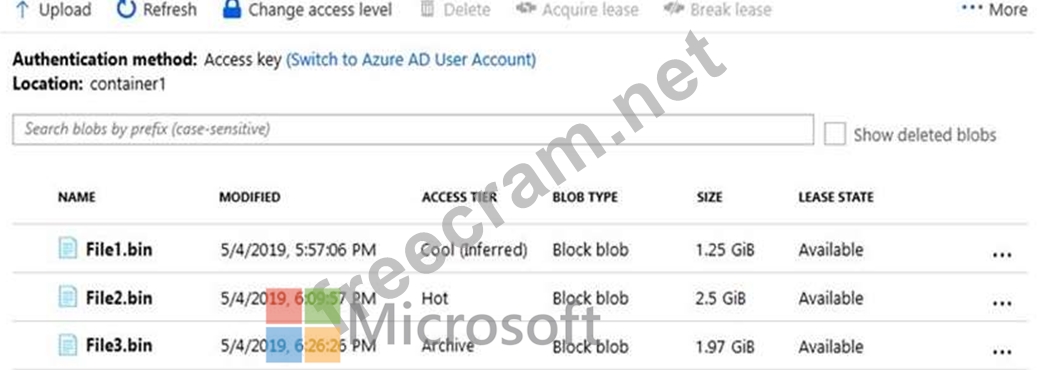Click the File2.bin document icon
Screen dimensions: 1039x370
pos(68,297)
